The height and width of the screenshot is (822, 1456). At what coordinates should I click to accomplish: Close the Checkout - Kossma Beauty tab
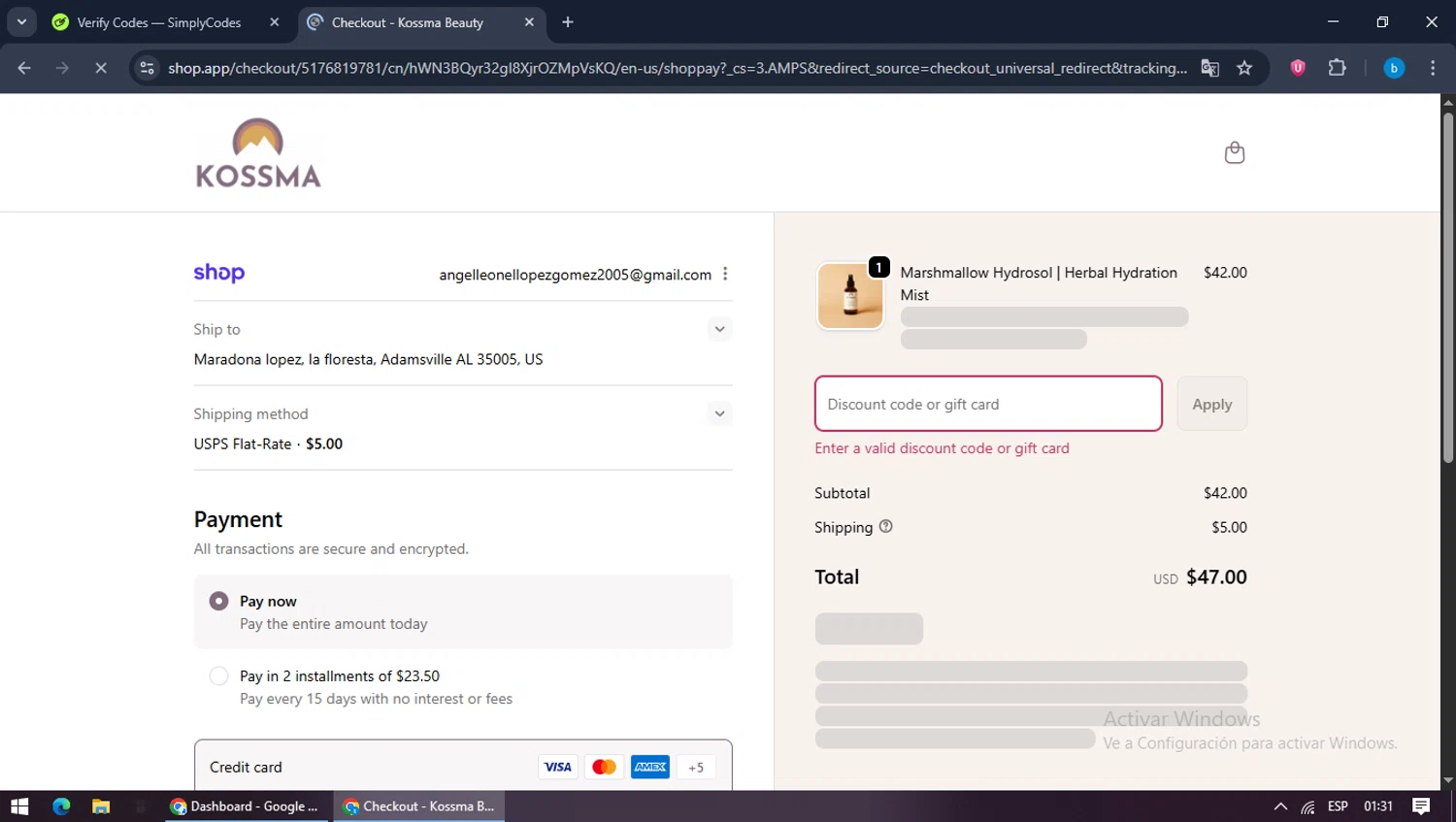(x=529, y=22)
